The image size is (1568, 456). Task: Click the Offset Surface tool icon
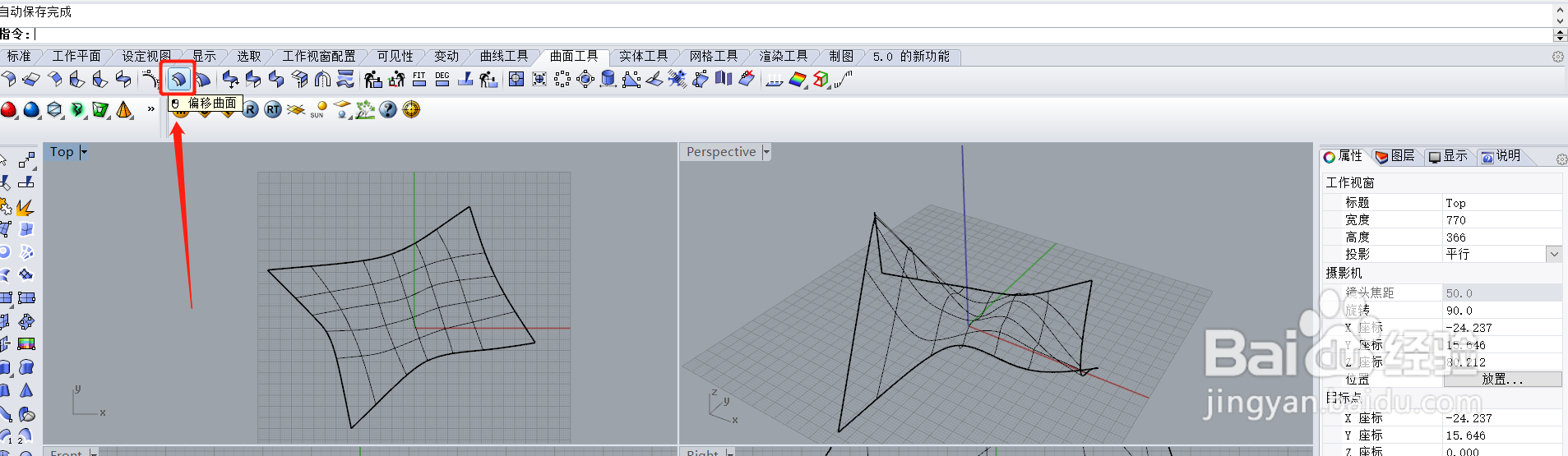pos(178,80)
